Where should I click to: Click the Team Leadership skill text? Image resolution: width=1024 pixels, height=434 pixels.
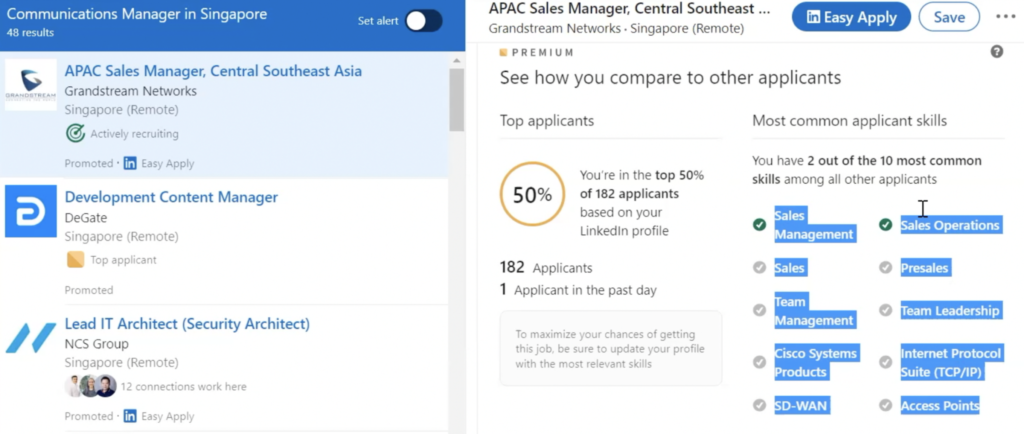point(950,311)
